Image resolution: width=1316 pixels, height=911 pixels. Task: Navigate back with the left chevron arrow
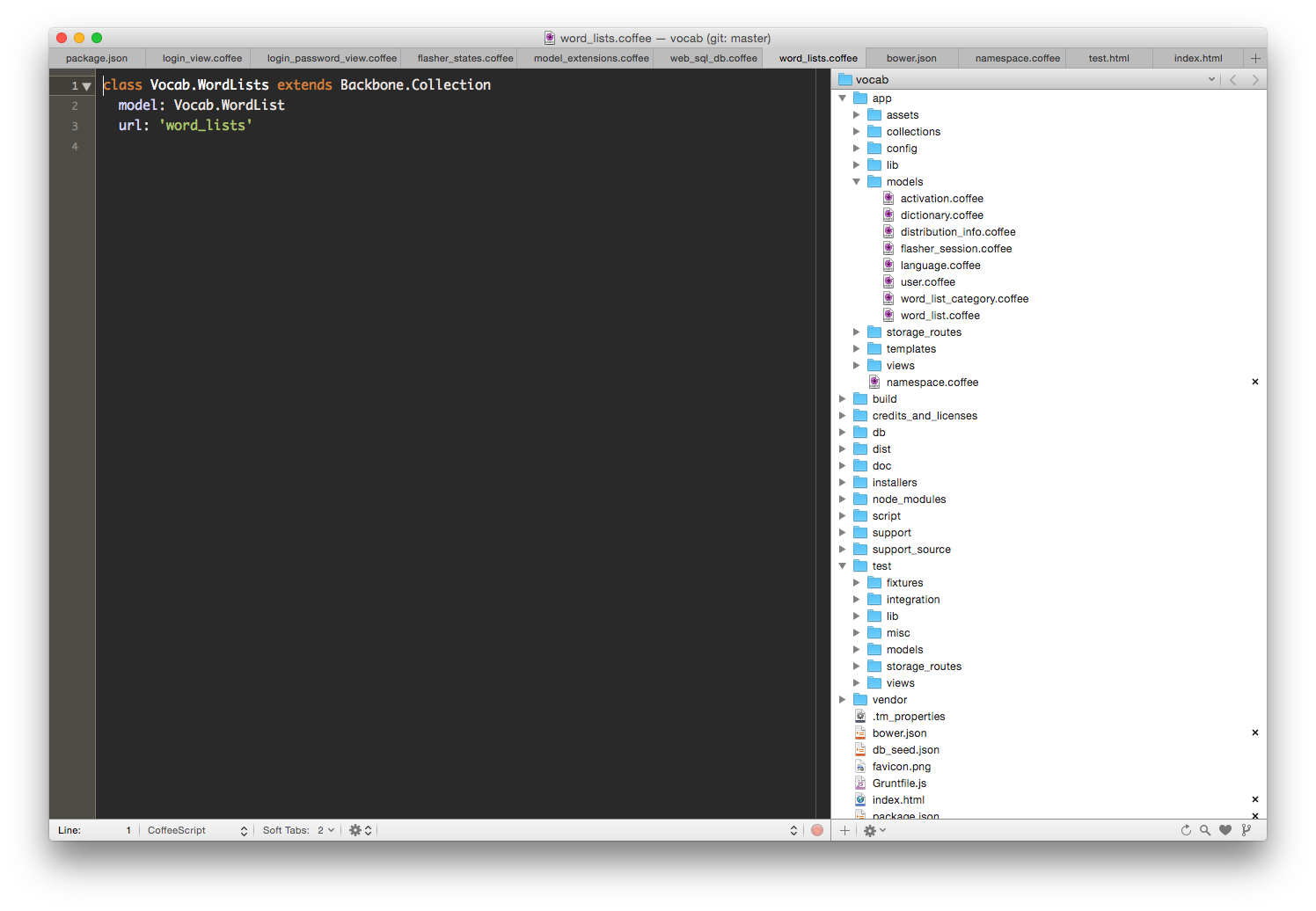[x=1233, y=79]
